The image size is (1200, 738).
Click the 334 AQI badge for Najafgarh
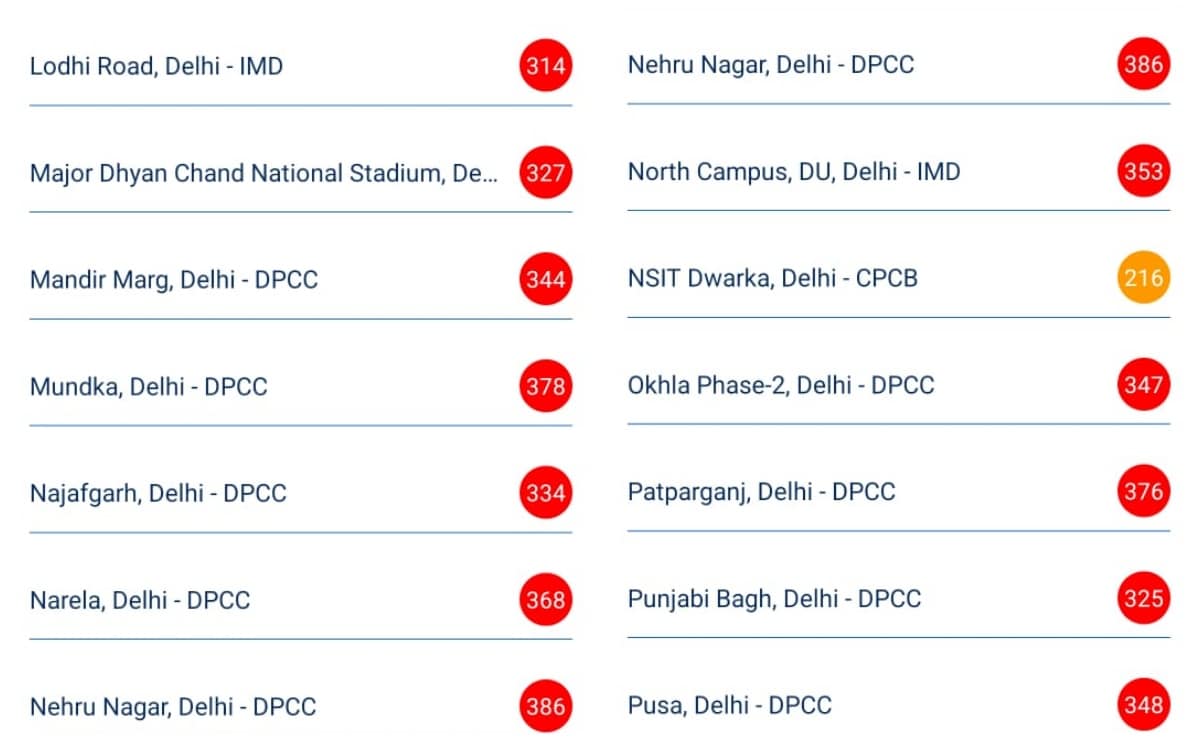click(x=545, y=493)
